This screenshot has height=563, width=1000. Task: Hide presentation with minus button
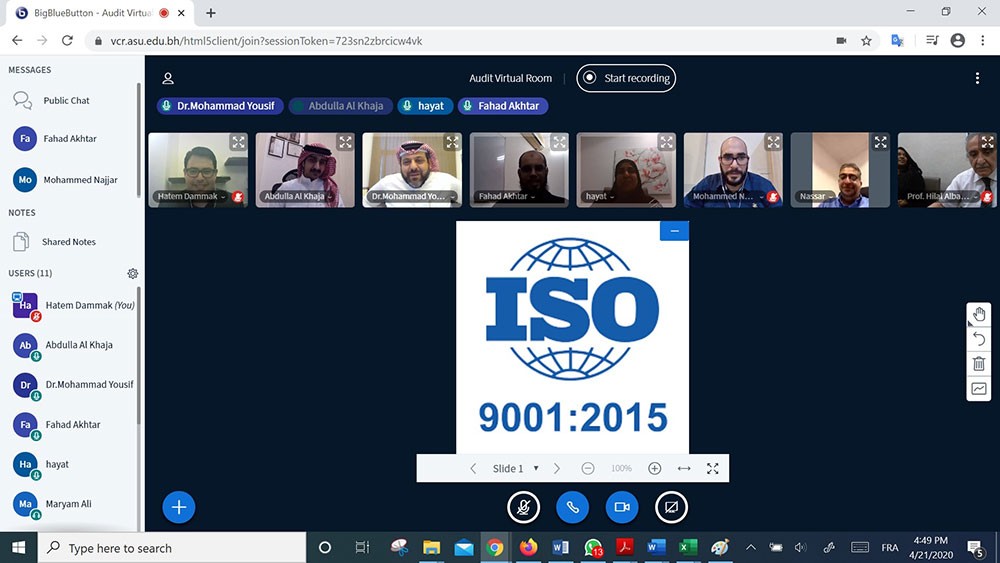click(674, 231)
